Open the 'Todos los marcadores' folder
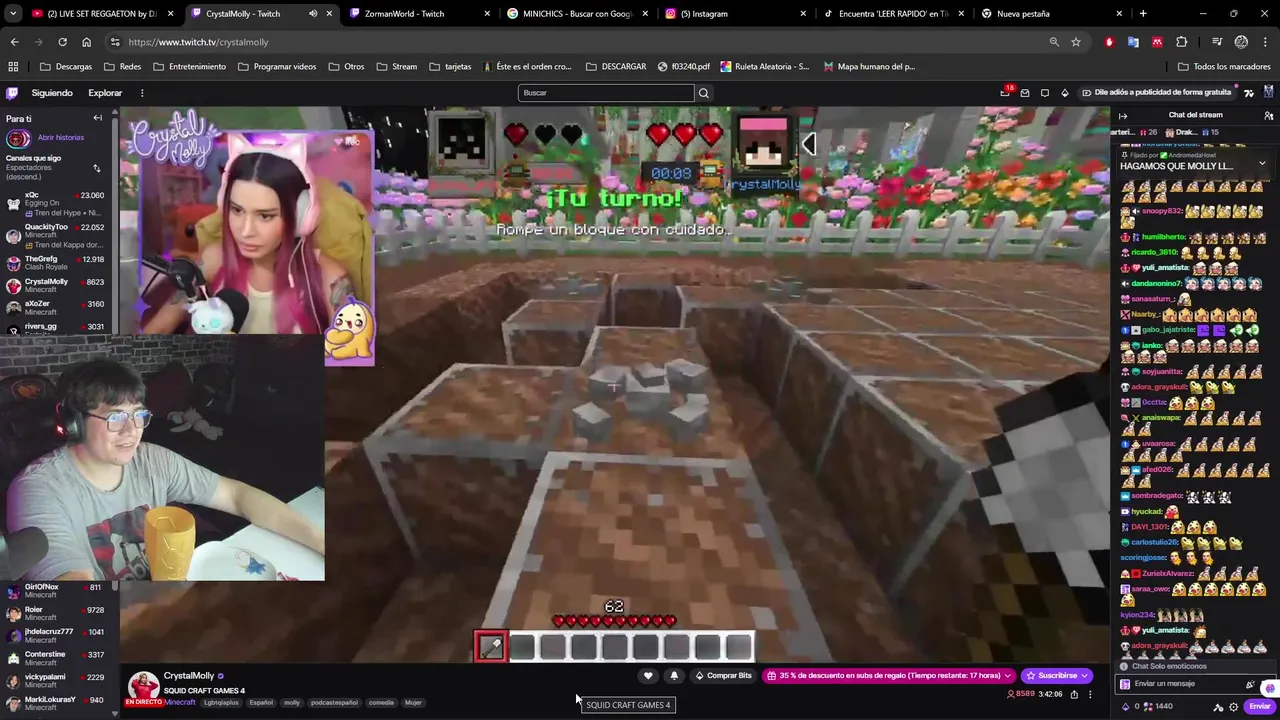The width and height of the screenshot is (1280, 720). coord(1224,67)
